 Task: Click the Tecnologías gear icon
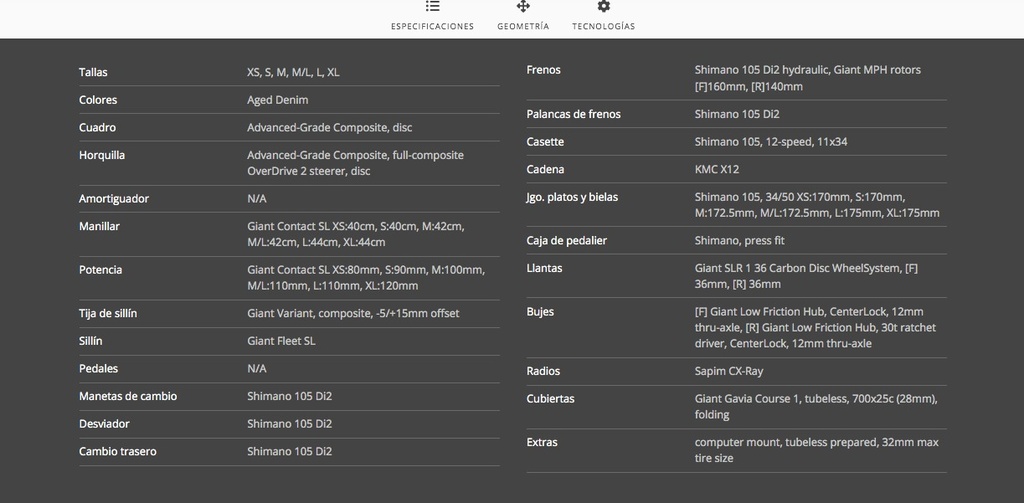click(x=603, y=7)
